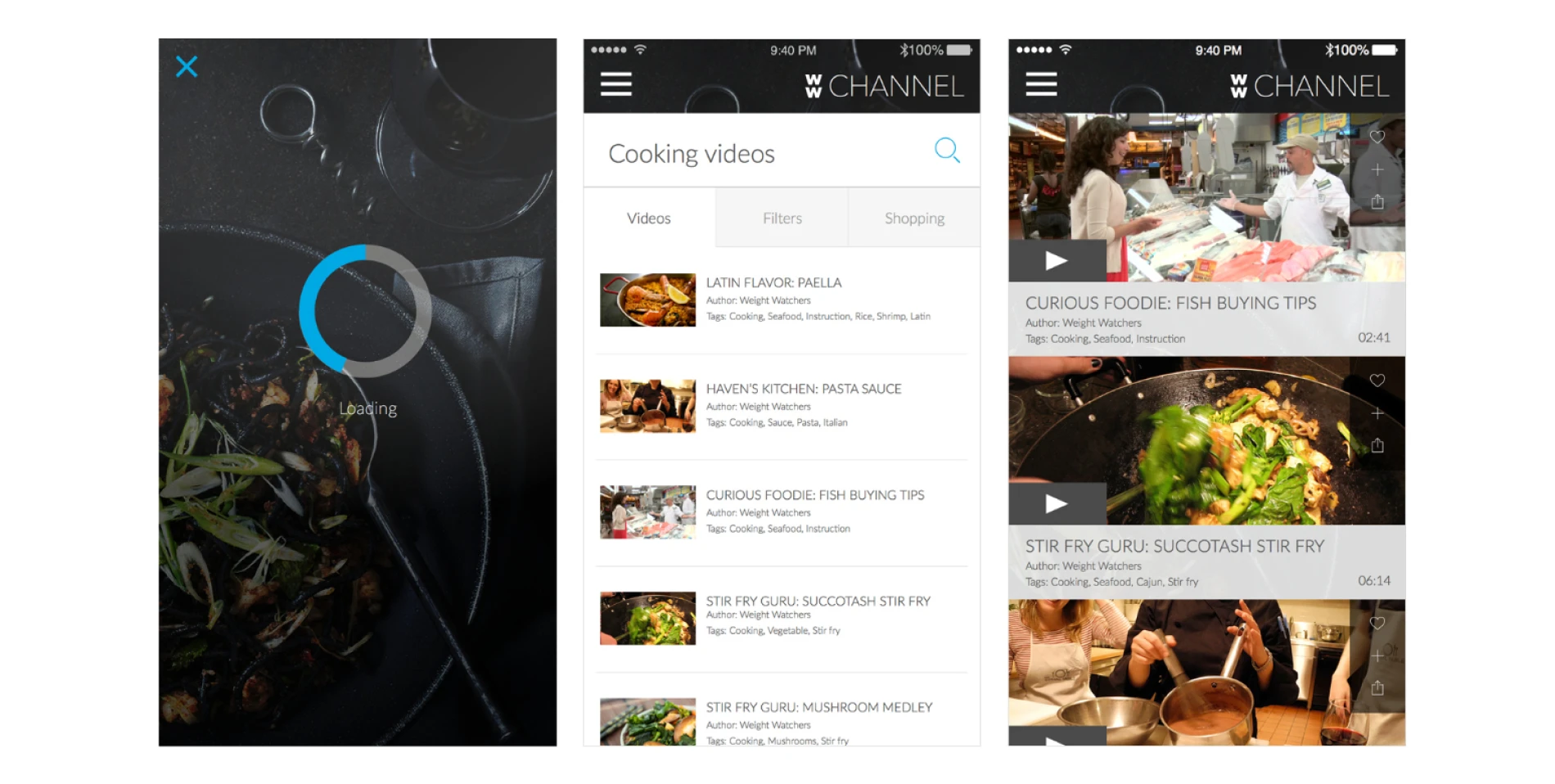Tap the Author line under Latin Flavor: Paella

tap(759, 300)
